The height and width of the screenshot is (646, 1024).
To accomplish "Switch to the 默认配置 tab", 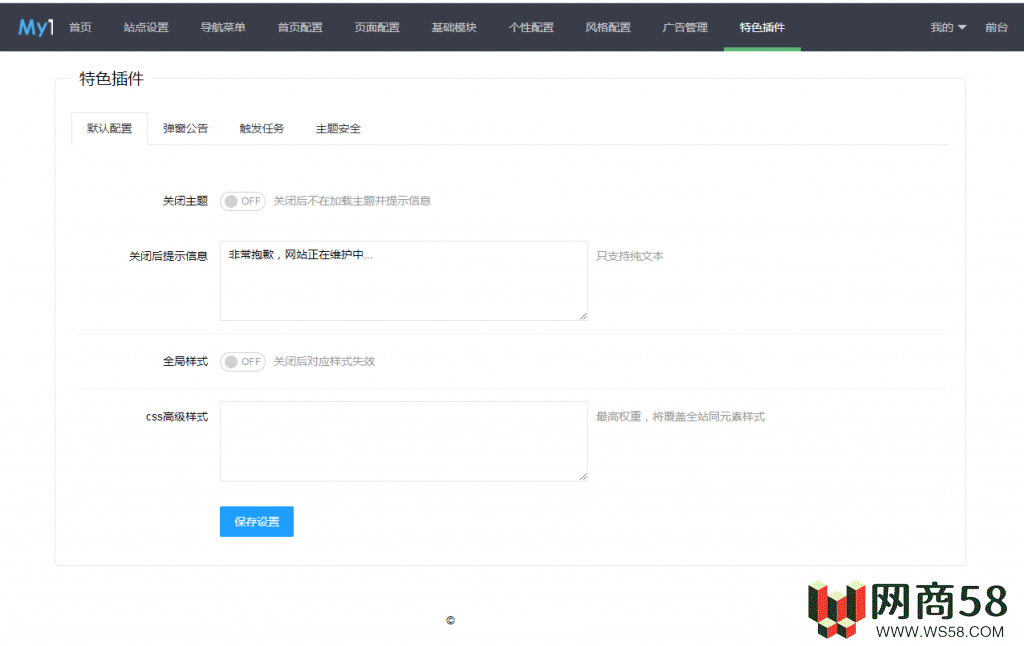I will tap(109, 128).
